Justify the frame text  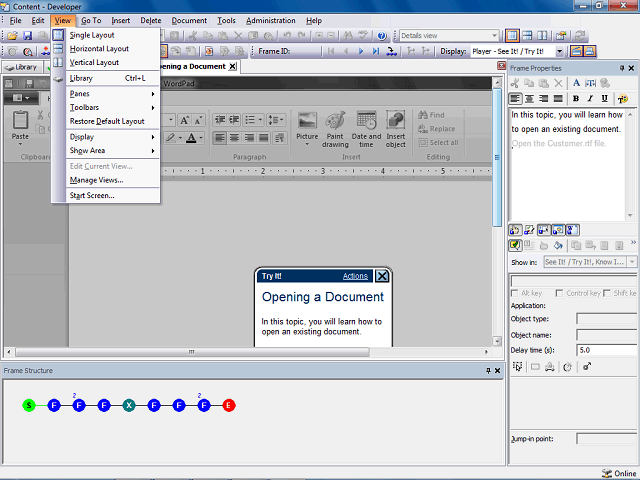(558, 98)
